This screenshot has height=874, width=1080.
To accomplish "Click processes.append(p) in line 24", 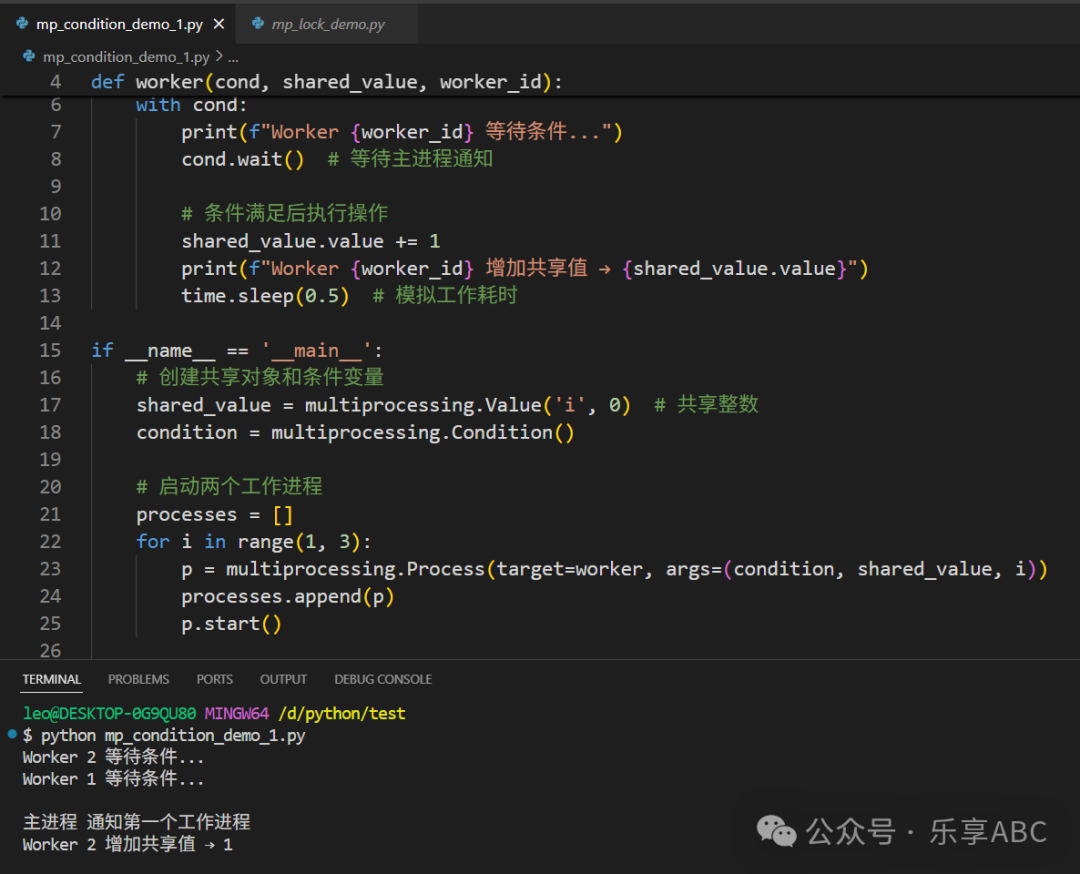I will click(x=287, y=596).
